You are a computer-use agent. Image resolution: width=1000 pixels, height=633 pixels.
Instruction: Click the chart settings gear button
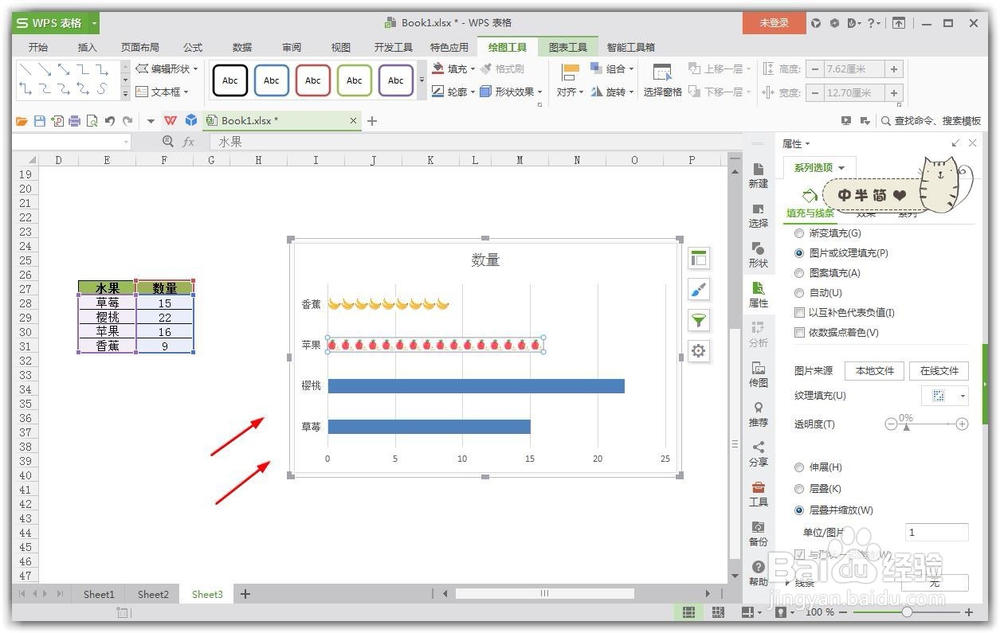pyautogui.click(x=698, y=351)
